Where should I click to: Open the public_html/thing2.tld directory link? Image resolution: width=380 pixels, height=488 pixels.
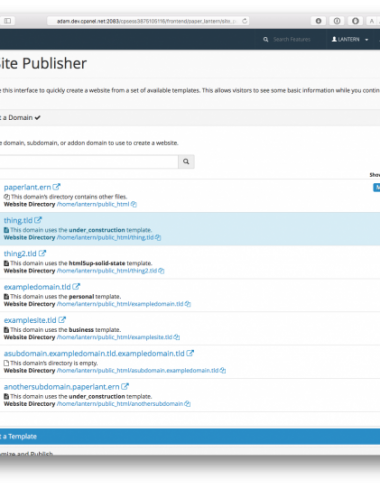coord(107,271)
